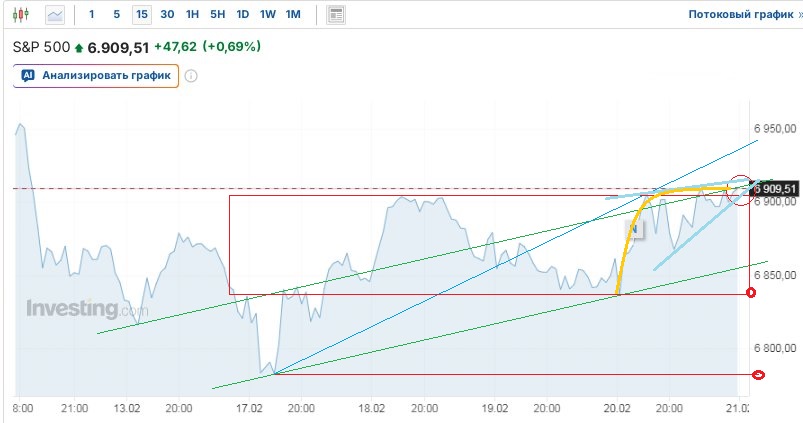Show info tooltip next to AI analysis button
Viewport: 803px width, 423px height.
tap(191, 75)
